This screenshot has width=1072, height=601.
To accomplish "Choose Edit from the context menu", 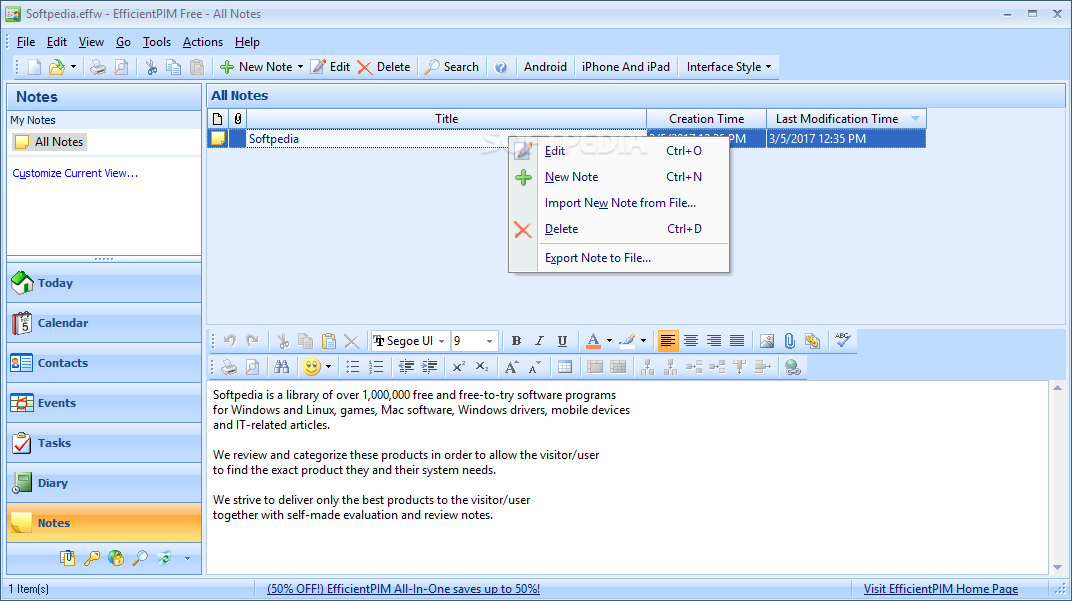I will (x=619, y=151).
